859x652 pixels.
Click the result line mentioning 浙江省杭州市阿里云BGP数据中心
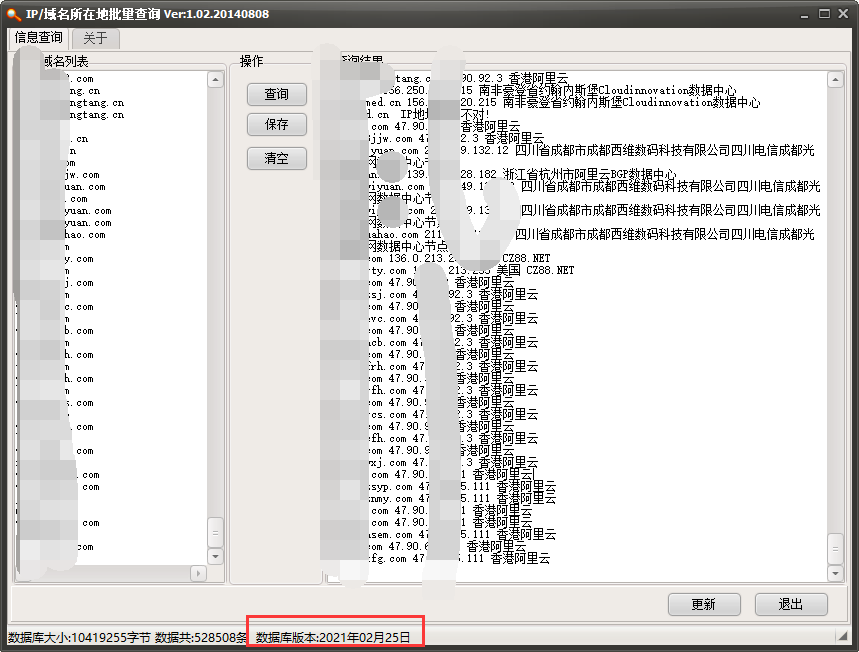click(522, 174)
